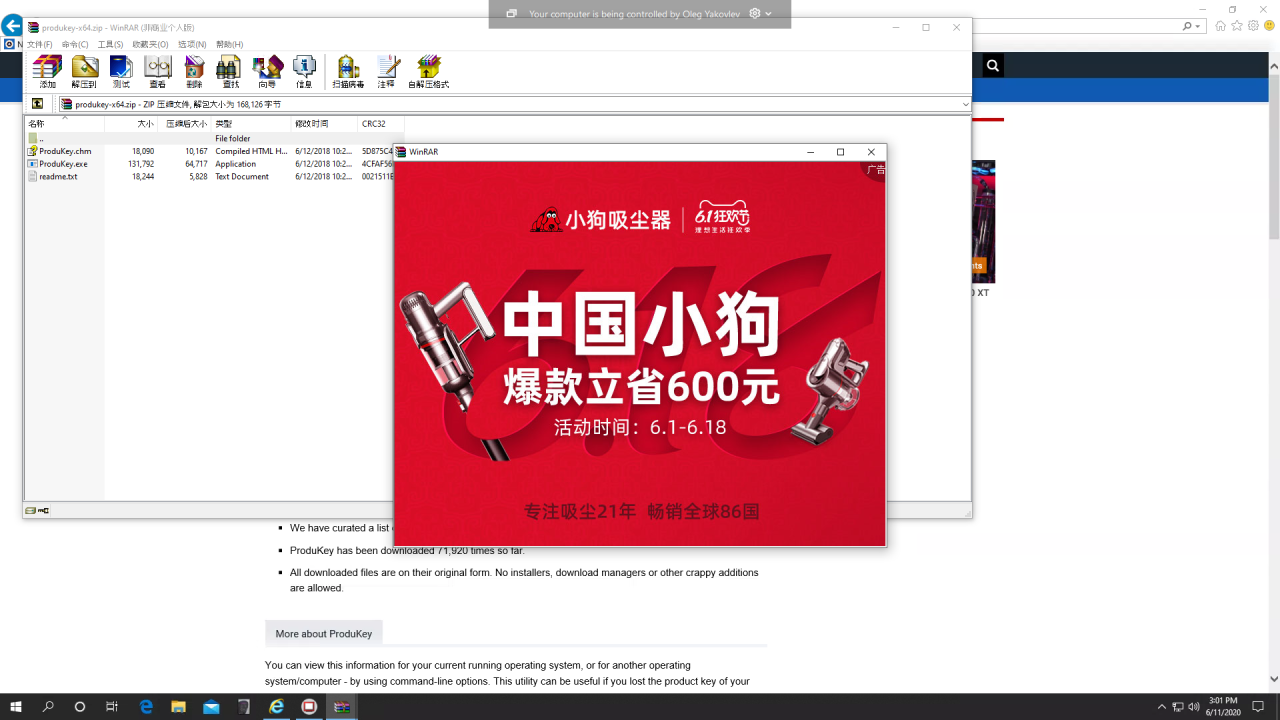Click the 'Compiled HTML H...' type cell
The height and width of the screenshot is (720, 1280).
[x=251, y=151]
